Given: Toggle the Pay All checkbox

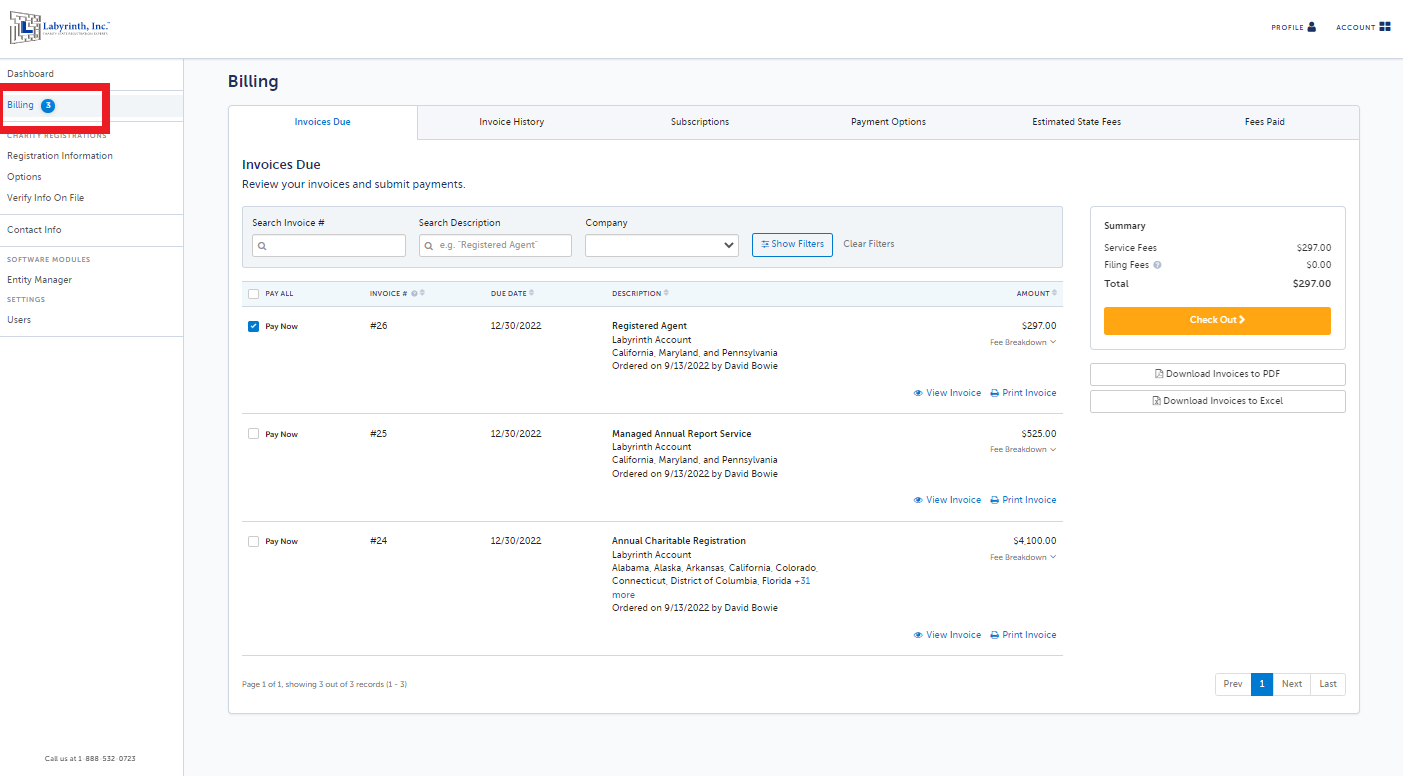Looking at the screenshot, I should (253, 294).
